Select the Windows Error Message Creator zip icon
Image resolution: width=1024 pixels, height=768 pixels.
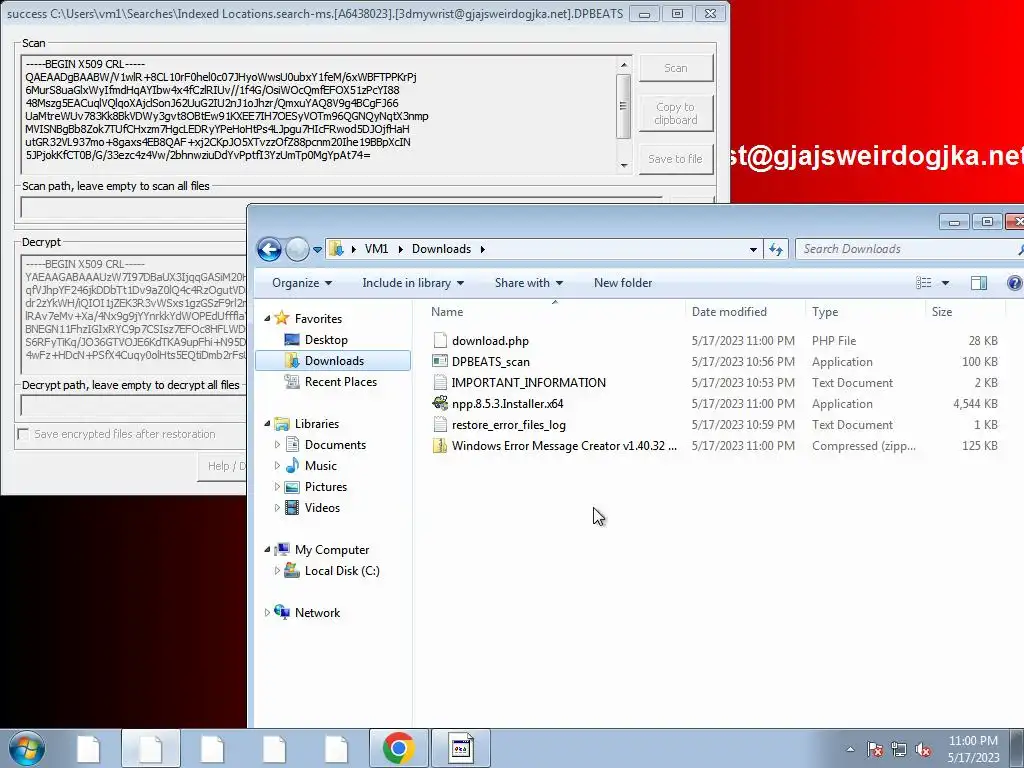(440, 445)
